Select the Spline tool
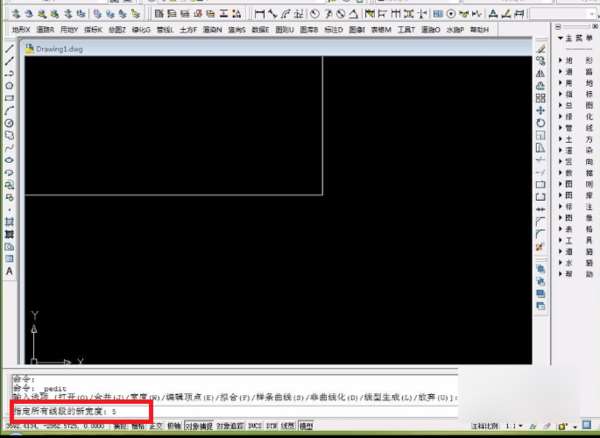This screenshot has height=438, width=600. pyautogui.click(x=9, y=148)
